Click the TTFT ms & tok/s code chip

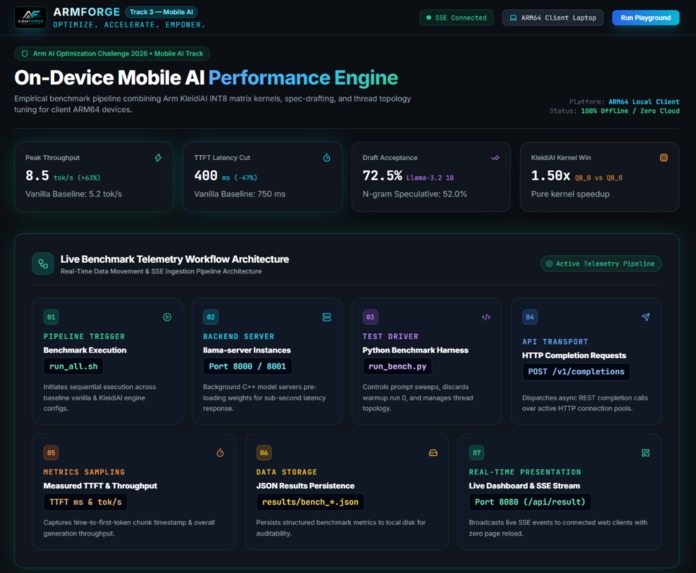click(85, 502)
